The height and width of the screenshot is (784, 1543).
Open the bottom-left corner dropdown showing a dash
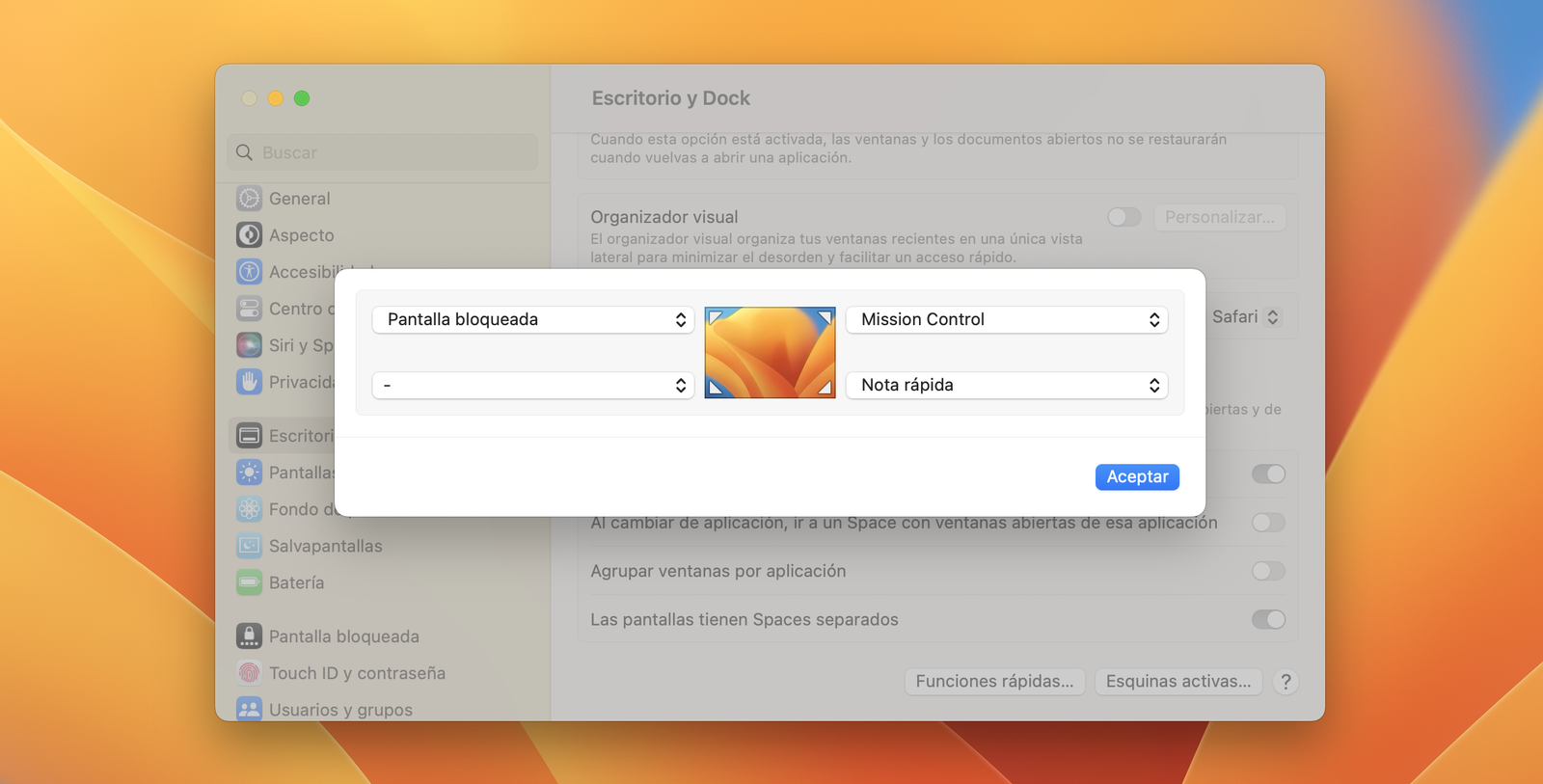click(x=533, y=385)
